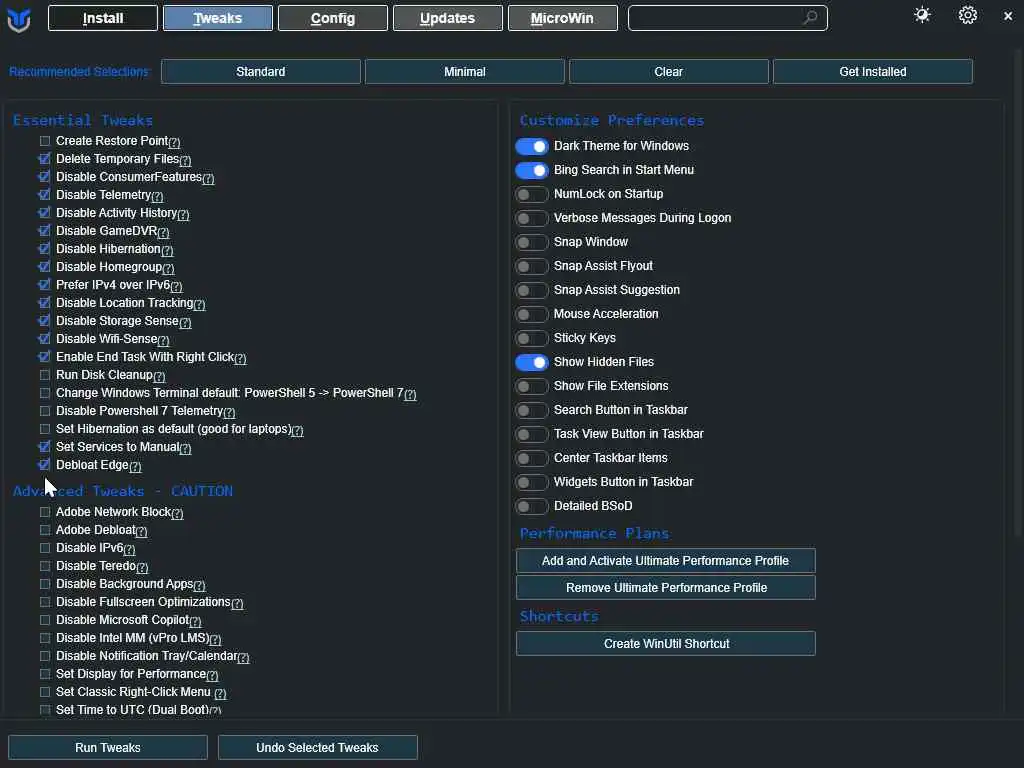Uncheck Enable End Task With Right Click

point(44,357)
